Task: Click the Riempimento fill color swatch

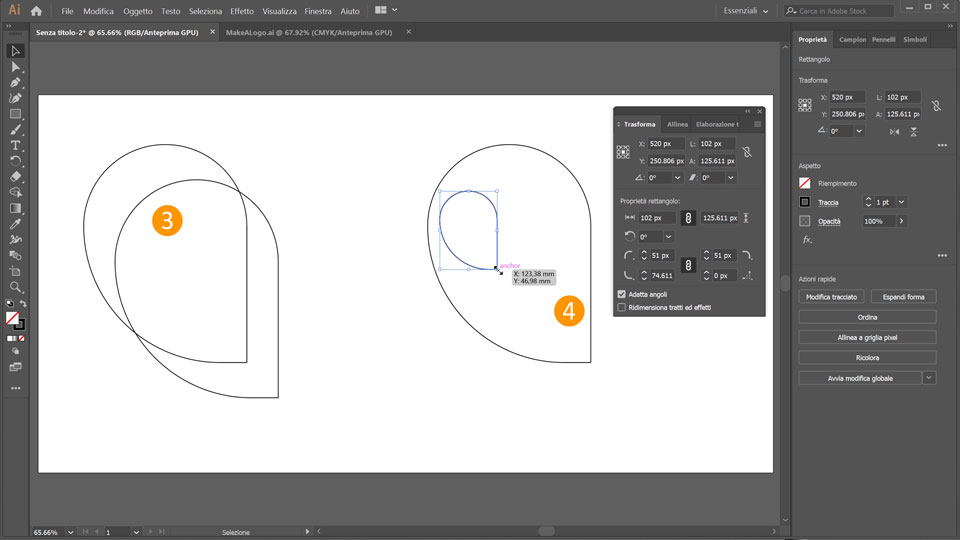Action: [805, 183]
